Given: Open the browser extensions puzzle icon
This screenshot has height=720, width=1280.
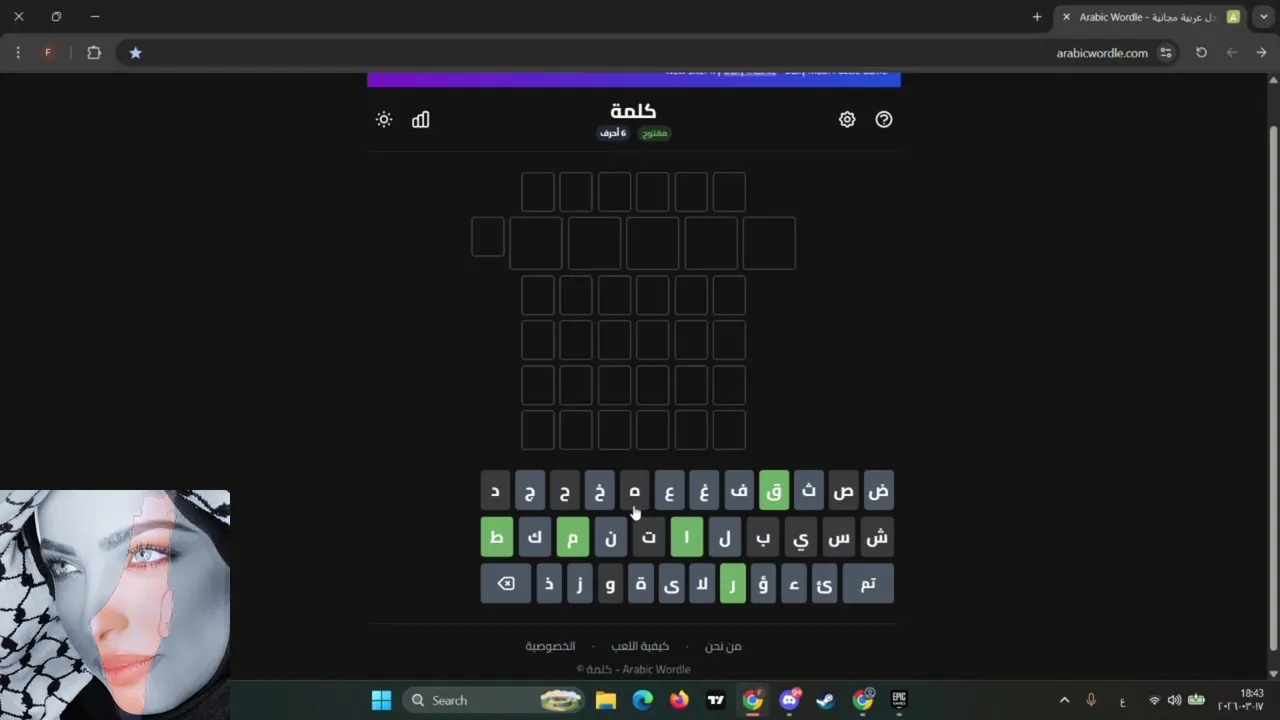Looking at the screenshot, I should [x=94, y=53].
